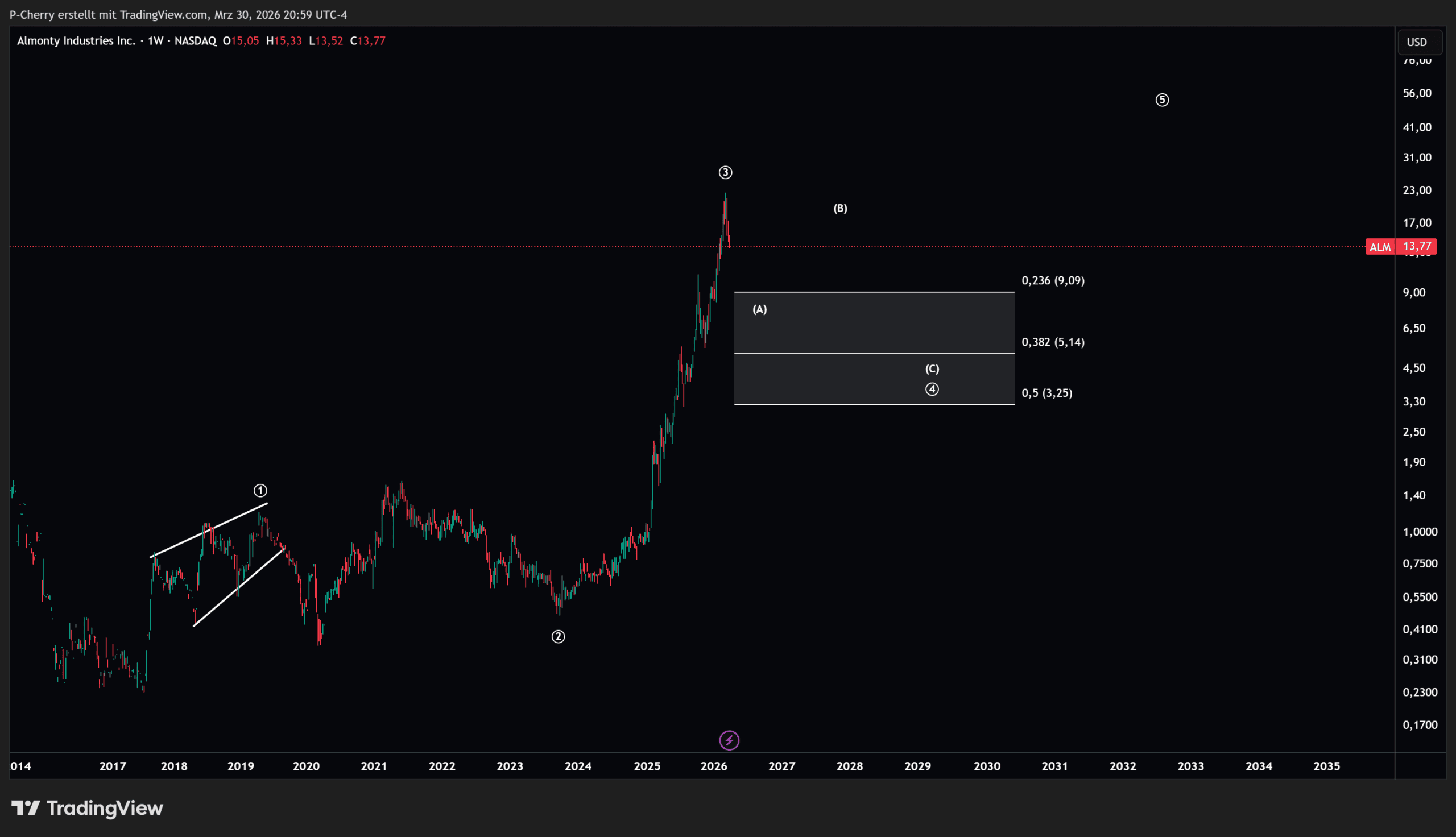Select circled wave 5 projection label
This screenshot has width=1456, height=837.
[x=1162, y=100]
